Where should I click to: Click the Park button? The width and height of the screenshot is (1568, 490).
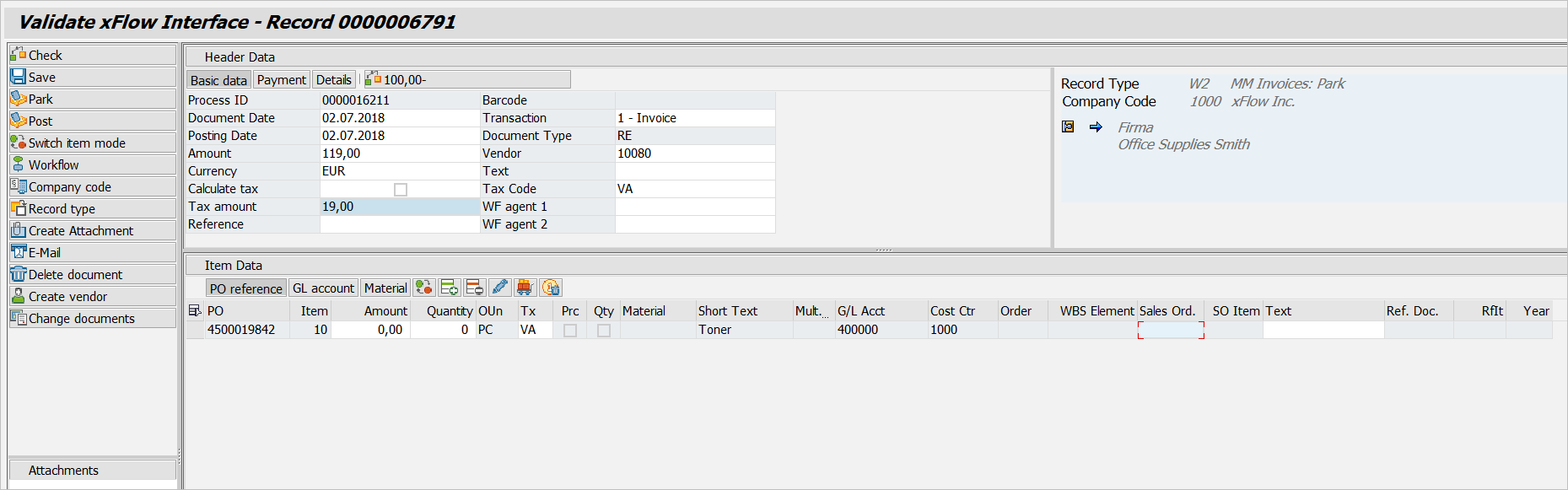pyautogui.click(x=92, y=99)
